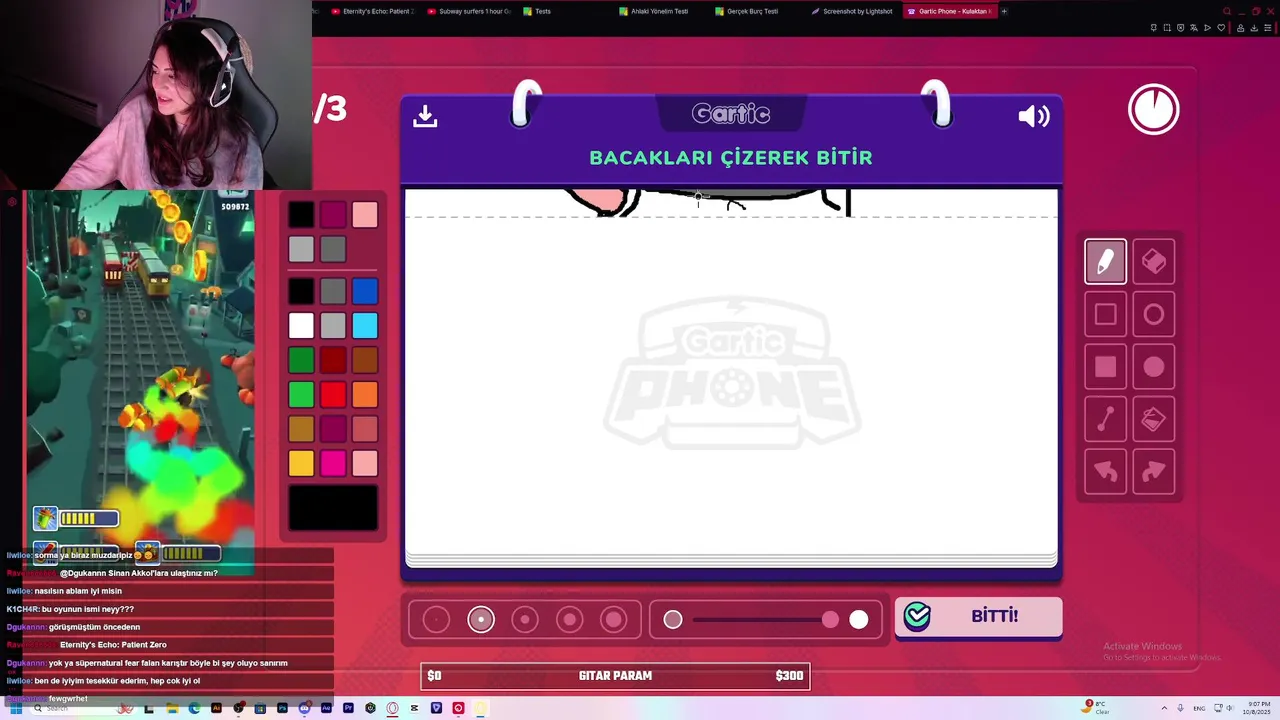Choose the bright green swatch

click(301, 394)
